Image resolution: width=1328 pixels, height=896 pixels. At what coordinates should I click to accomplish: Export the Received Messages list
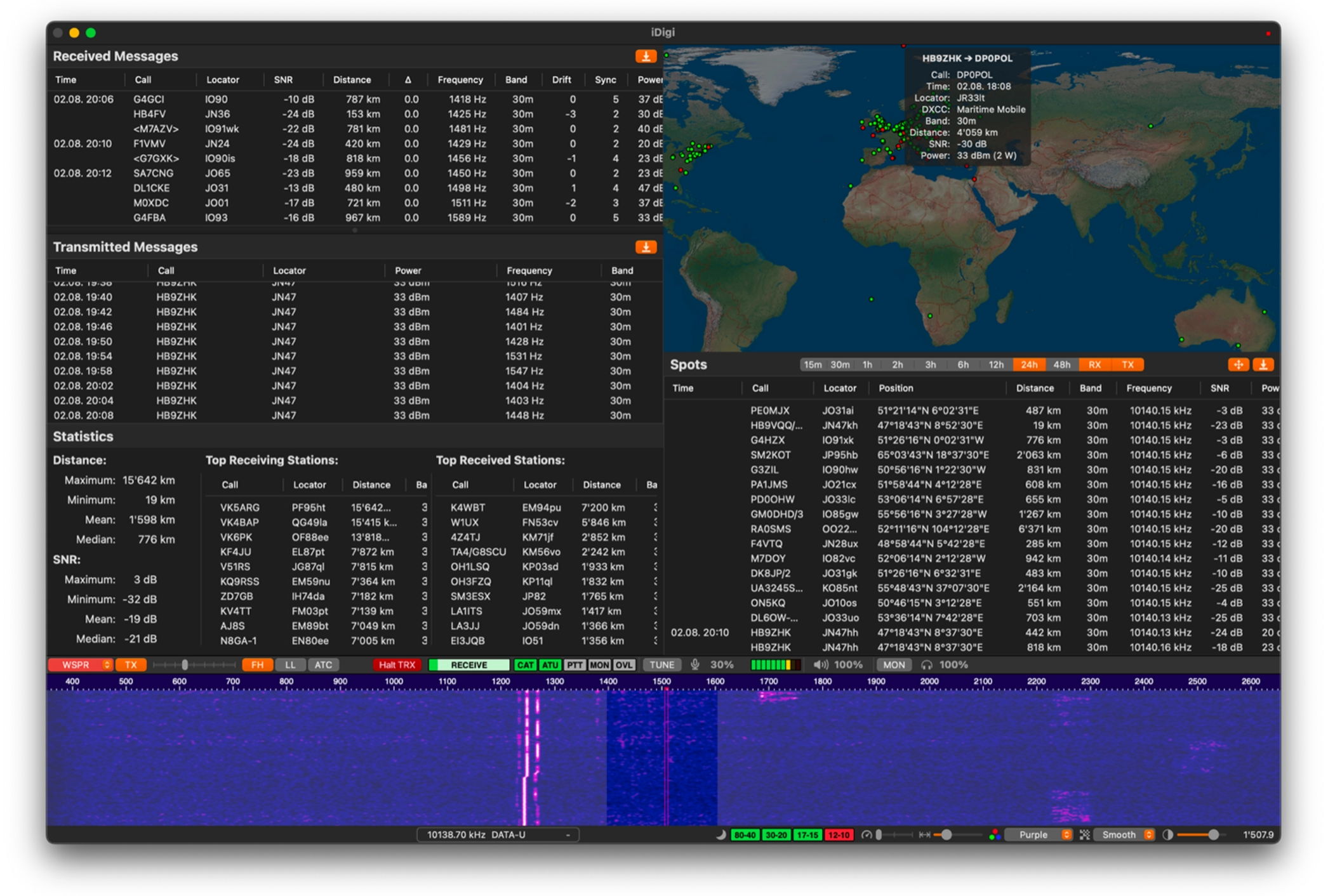click(646, 56)
